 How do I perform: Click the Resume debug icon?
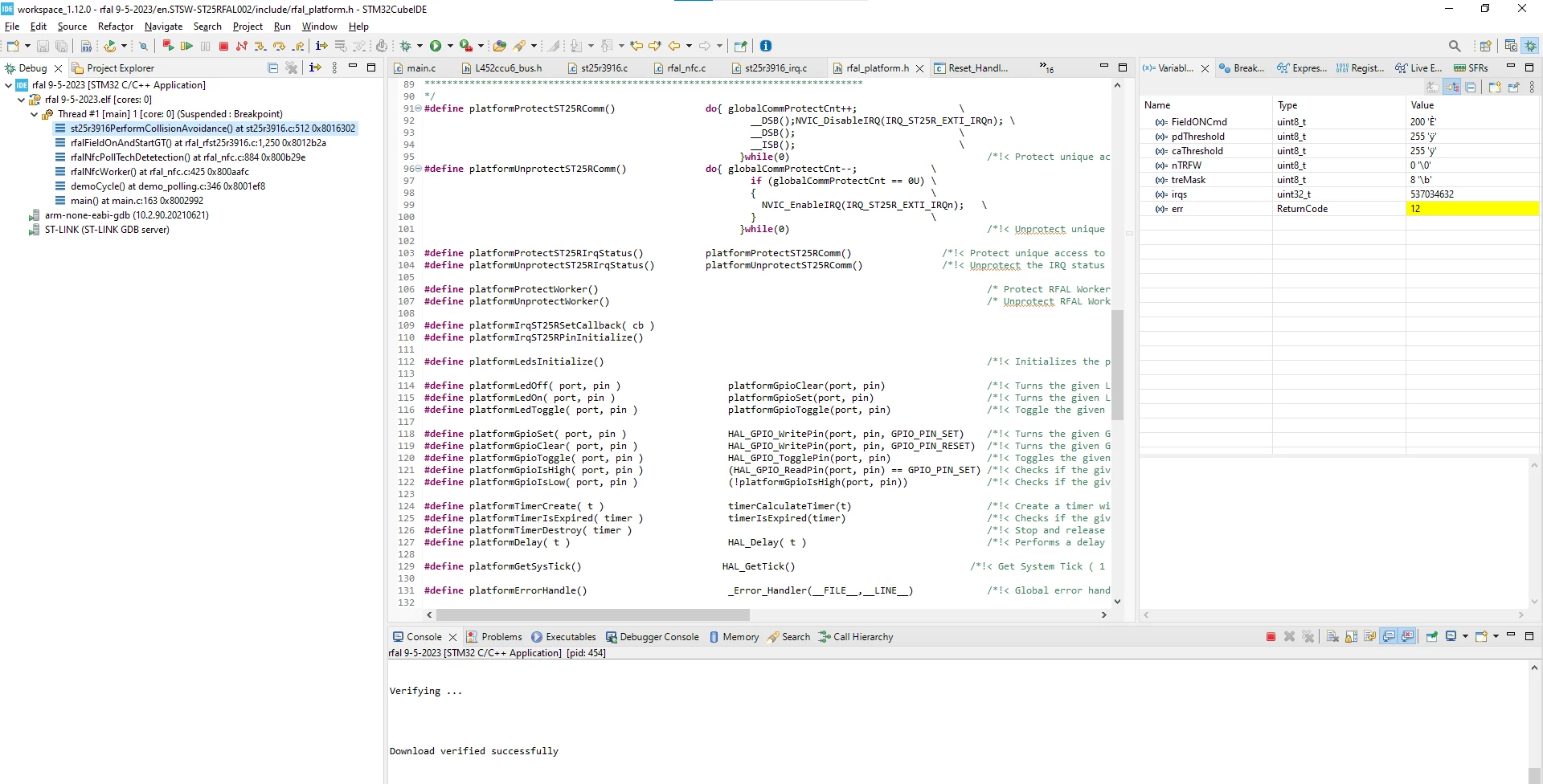pyautogui.click(x=186, y=46)
